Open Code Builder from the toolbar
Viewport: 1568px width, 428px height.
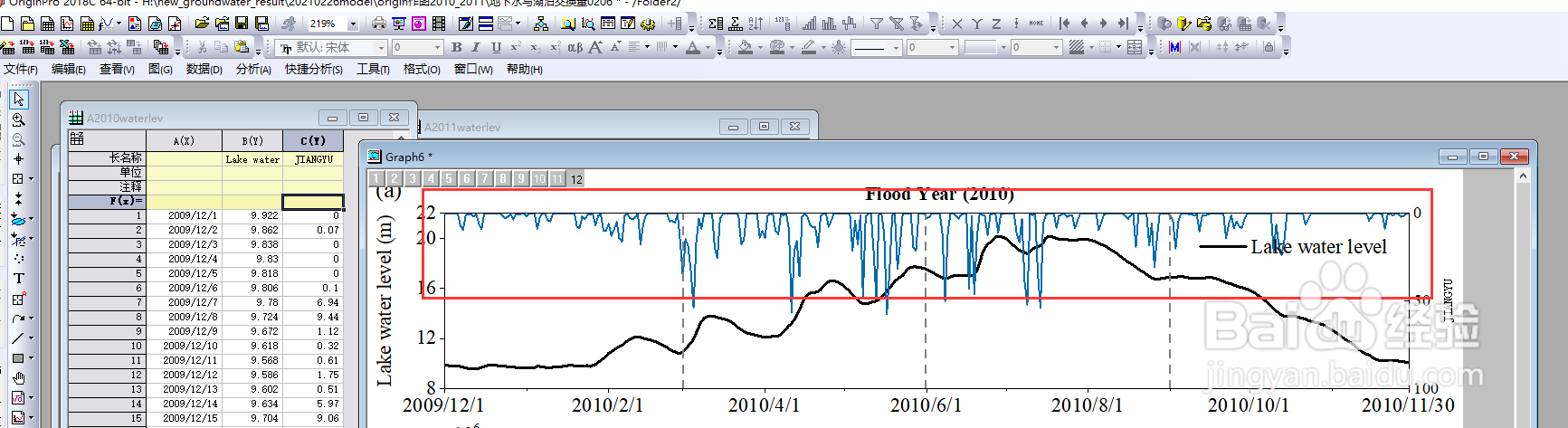click(647, 24)
